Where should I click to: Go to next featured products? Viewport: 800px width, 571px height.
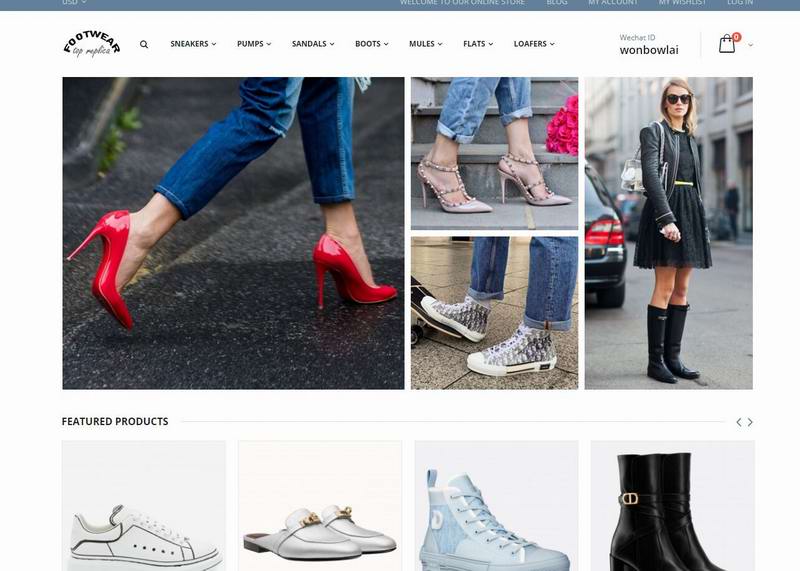750,422
